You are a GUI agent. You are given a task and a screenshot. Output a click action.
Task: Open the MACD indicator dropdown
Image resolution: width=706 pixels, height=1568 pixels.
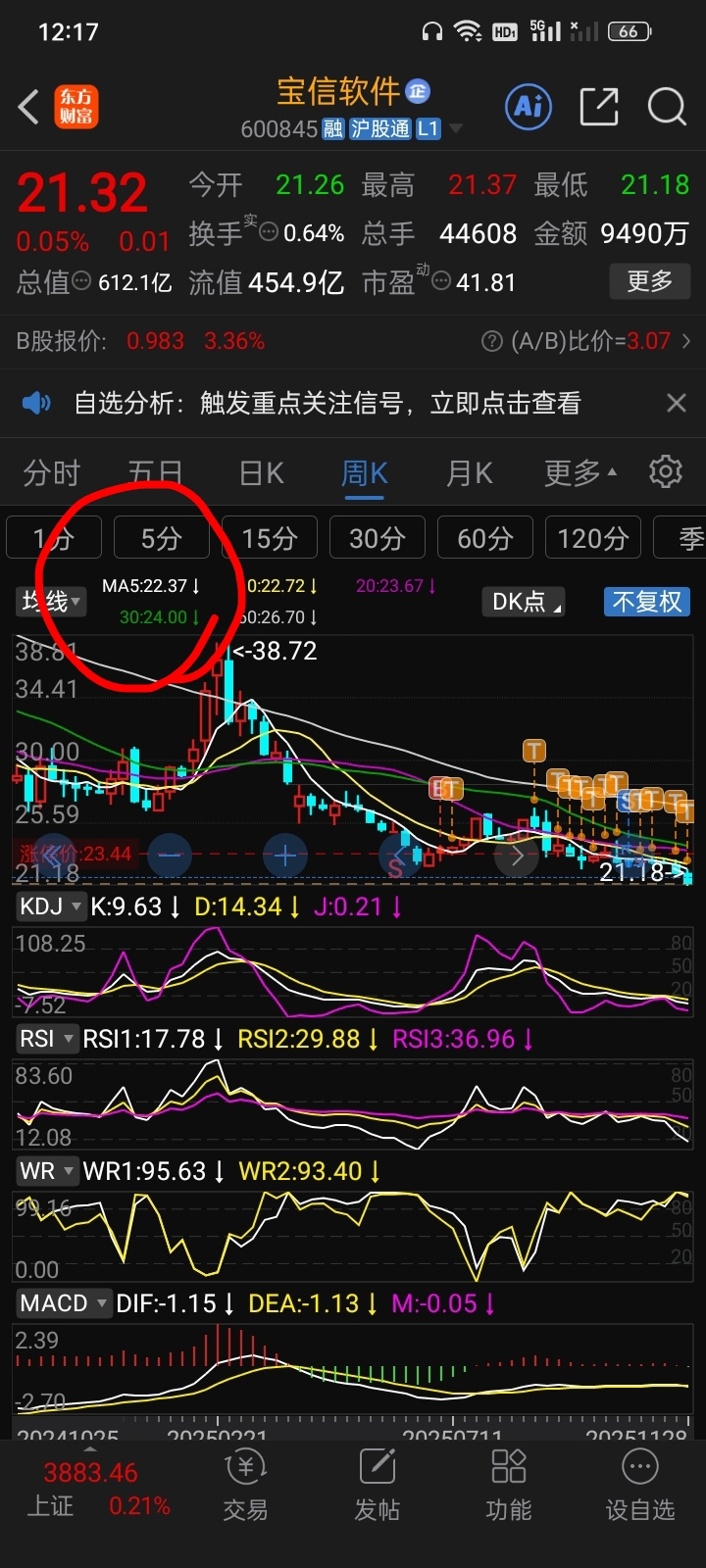[x=63, y=1303]
